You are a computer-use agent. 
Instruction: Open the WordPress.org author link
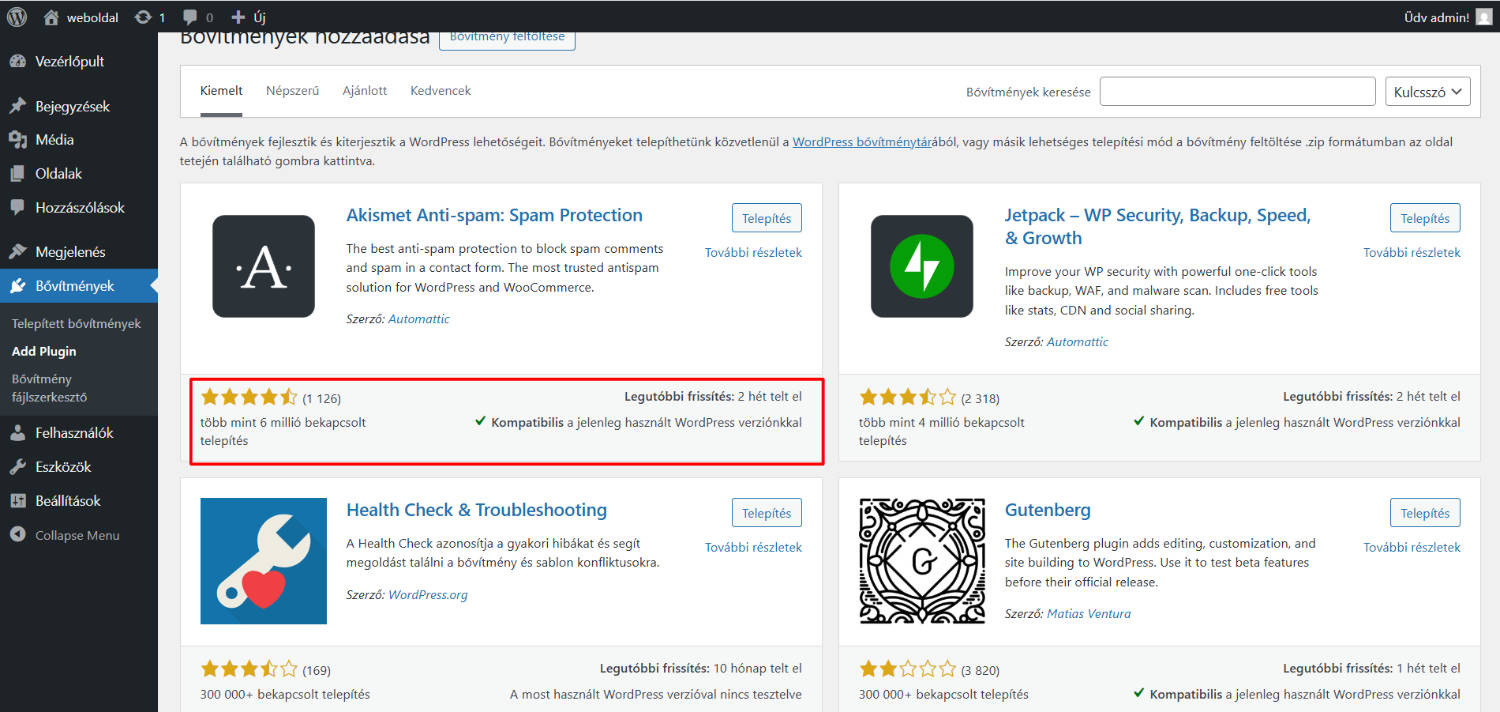428,594
